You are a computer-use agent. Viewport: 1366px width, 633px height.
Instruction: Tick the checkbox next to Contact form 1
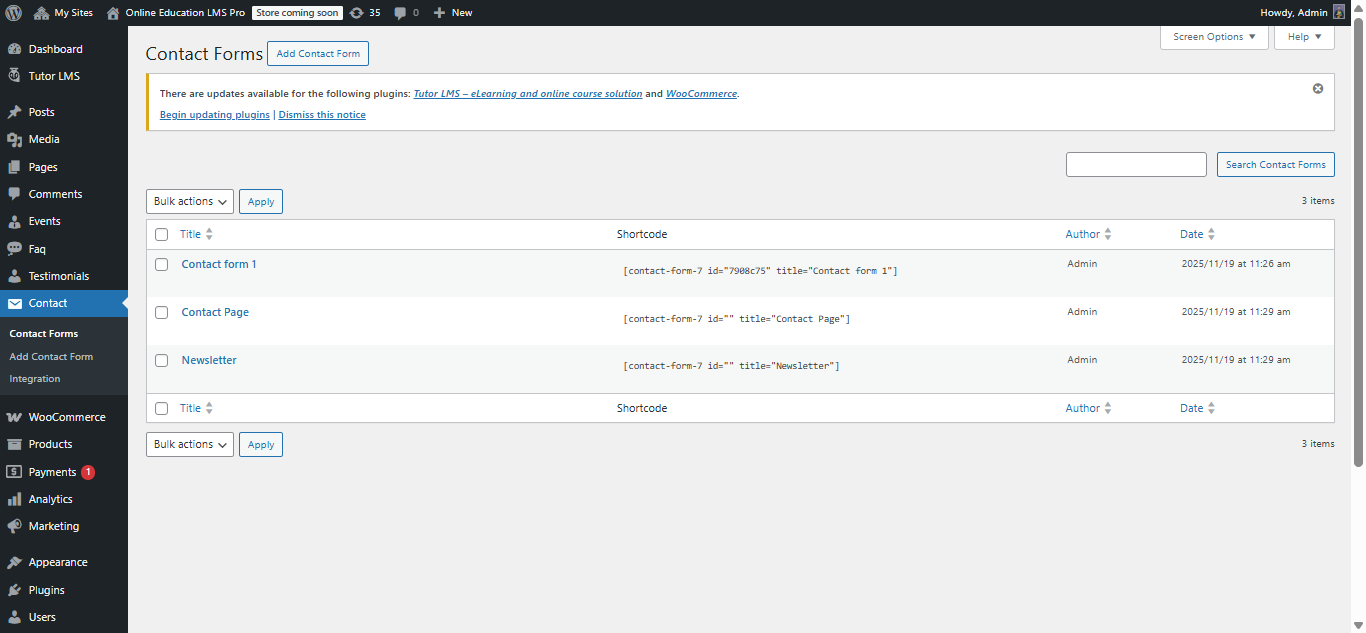161,264
